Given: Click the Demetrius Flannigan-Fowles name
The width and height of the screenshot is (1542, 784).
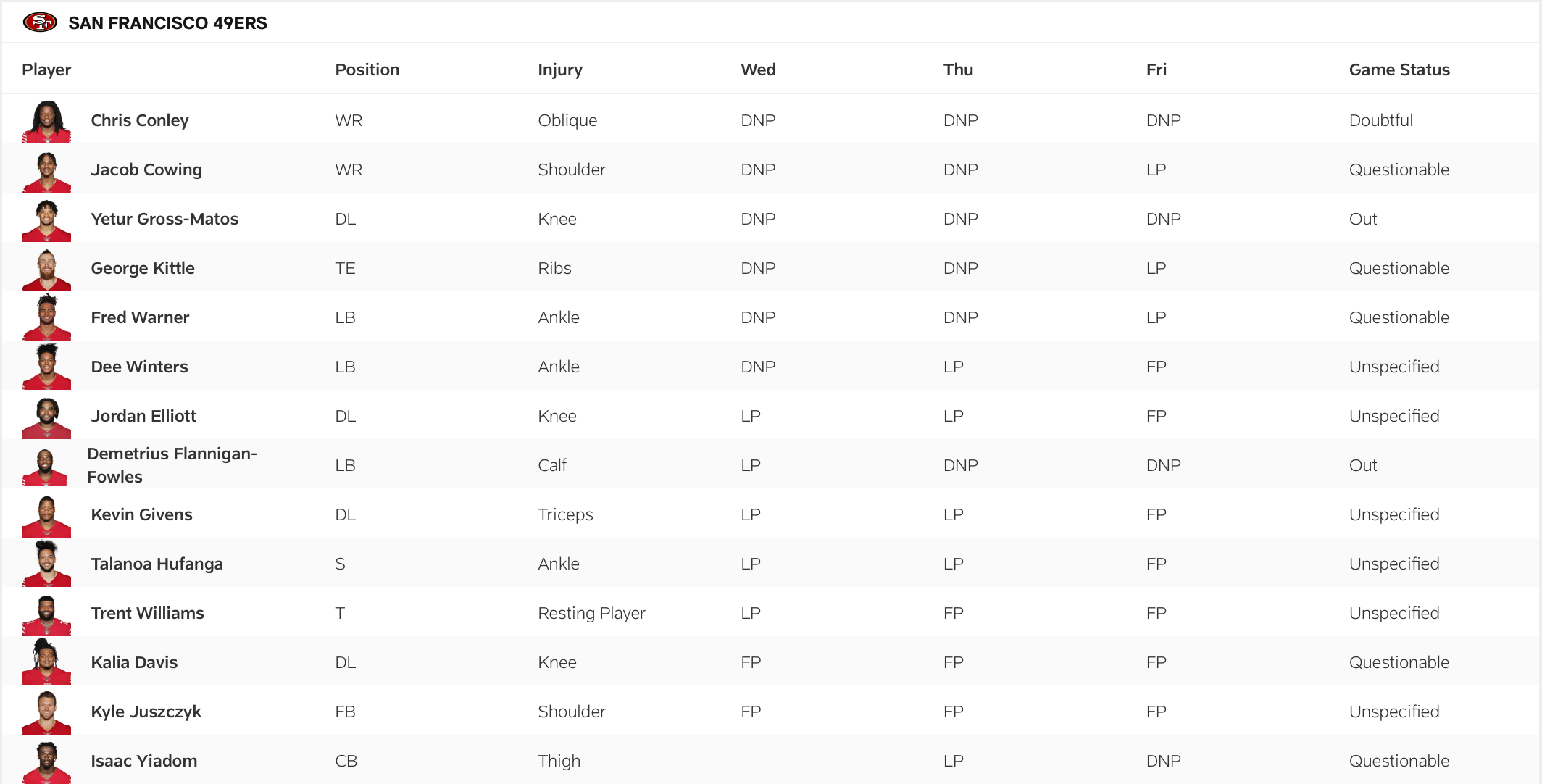Looking at the screenshot, I should [172, 465].
